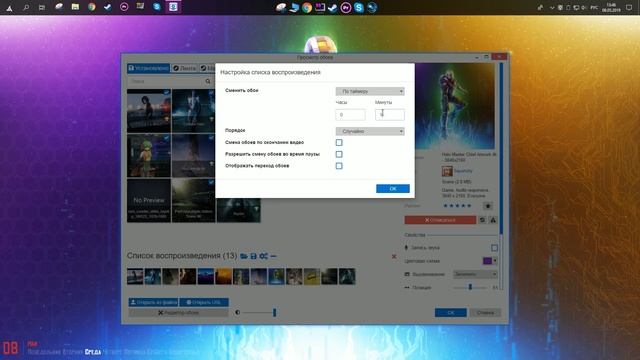Image resolution: width=640 pixels, height=360 pixels.
Task: Click the minutes input field
Action: pyautogui.click(x=390, y=115)
